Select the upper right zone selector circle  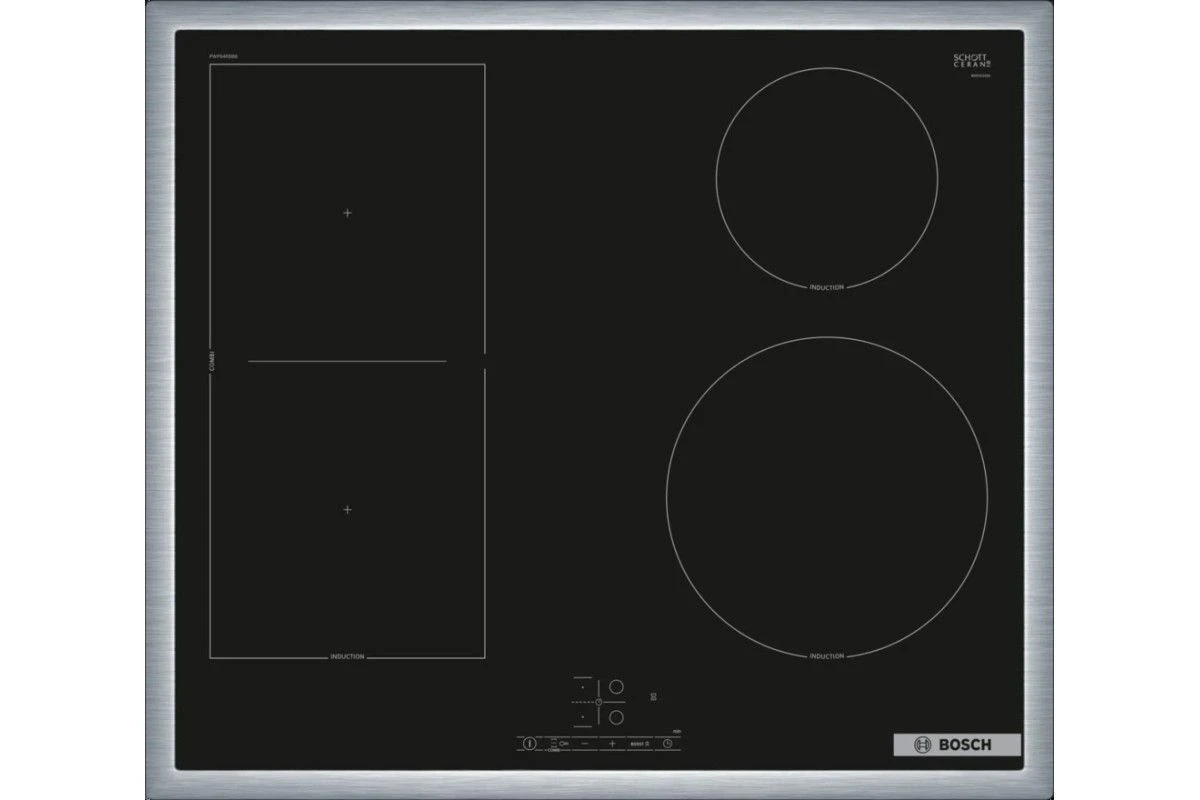(x=616, y=687)
